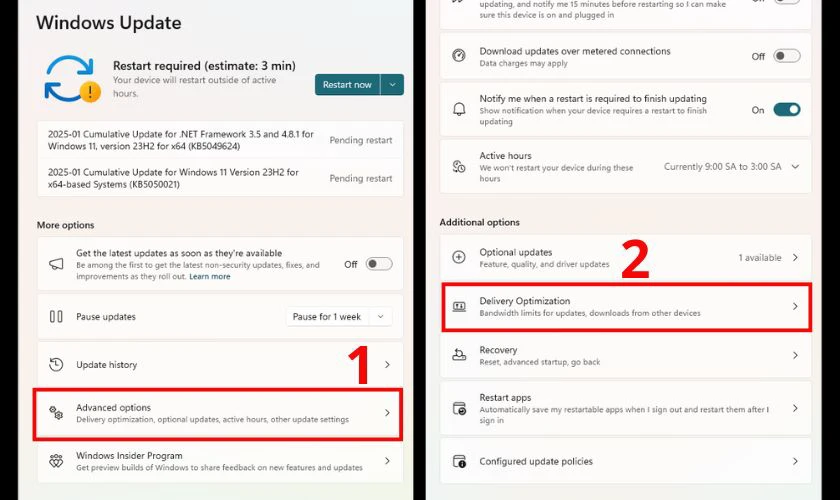The image size is (840, 500).
Task: Click the More options section heading
Action: pyautogui.click(x=65, y=225)
